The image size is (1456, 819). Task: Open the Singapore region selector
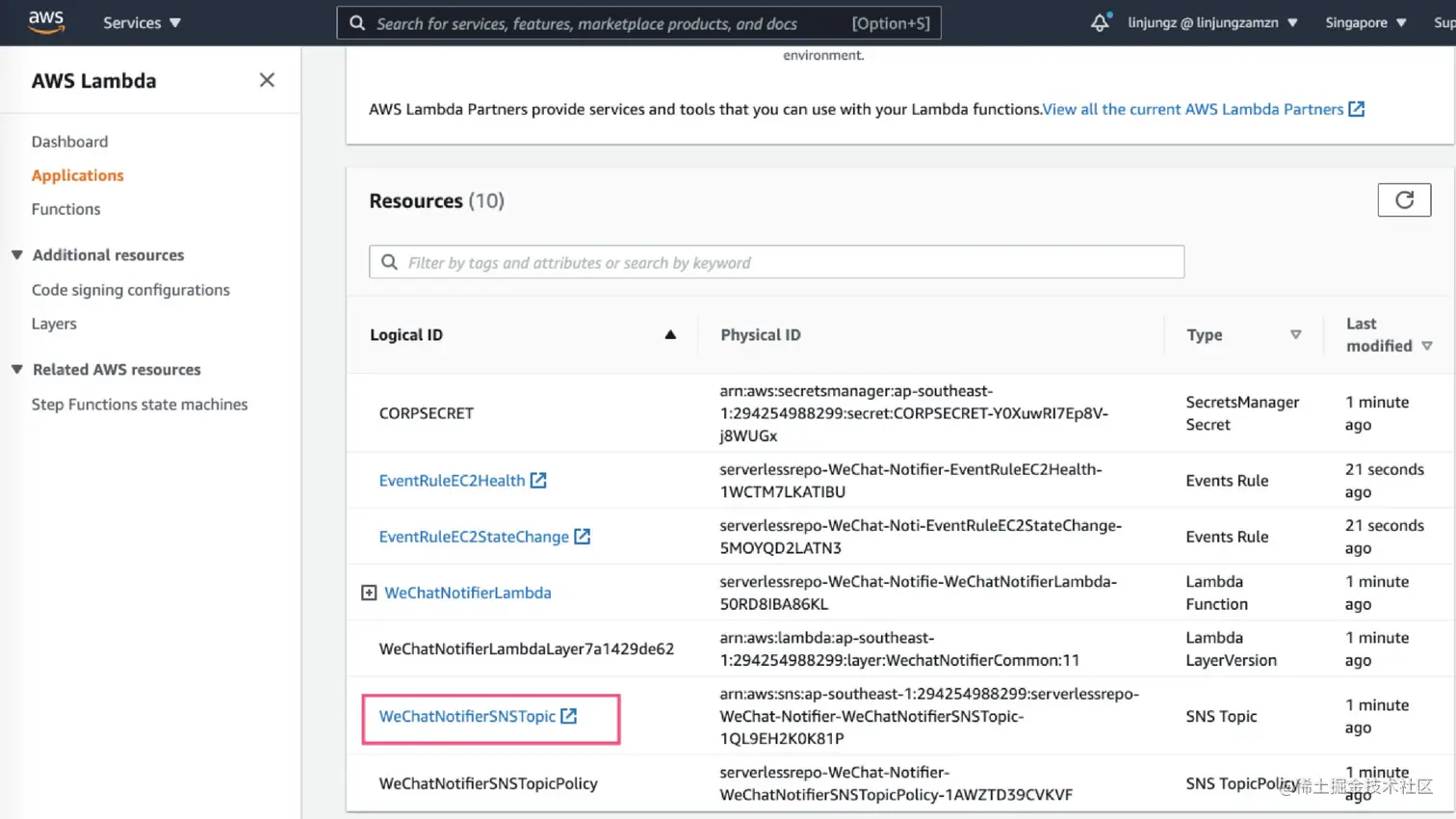(x=1365, y=22)
